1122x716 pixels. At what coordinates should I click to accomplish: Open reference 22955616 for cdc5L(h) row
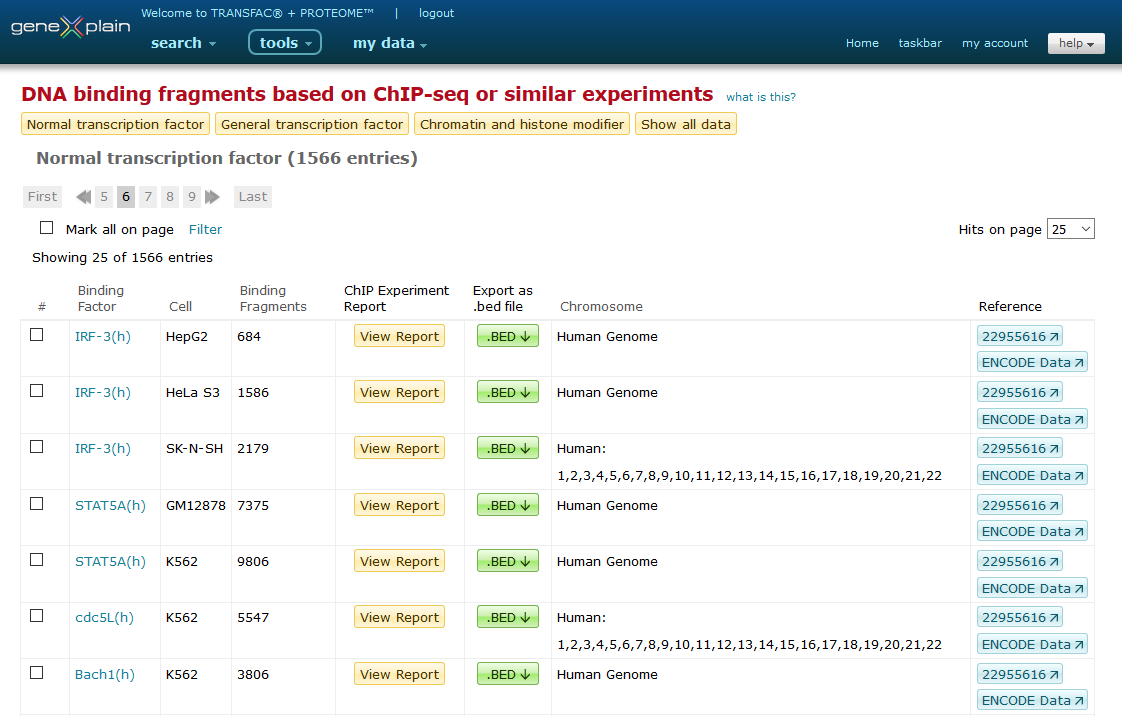(1019, 618)
